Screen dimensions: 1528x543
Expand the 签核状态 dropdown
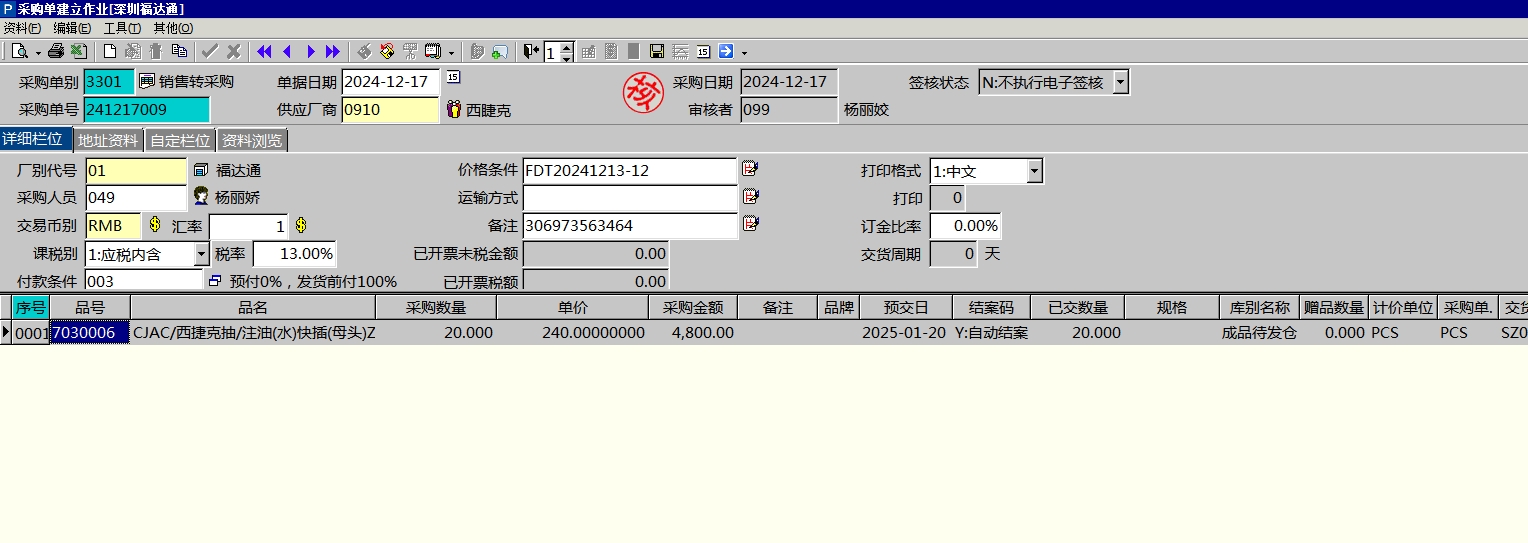coord(1120,82)
